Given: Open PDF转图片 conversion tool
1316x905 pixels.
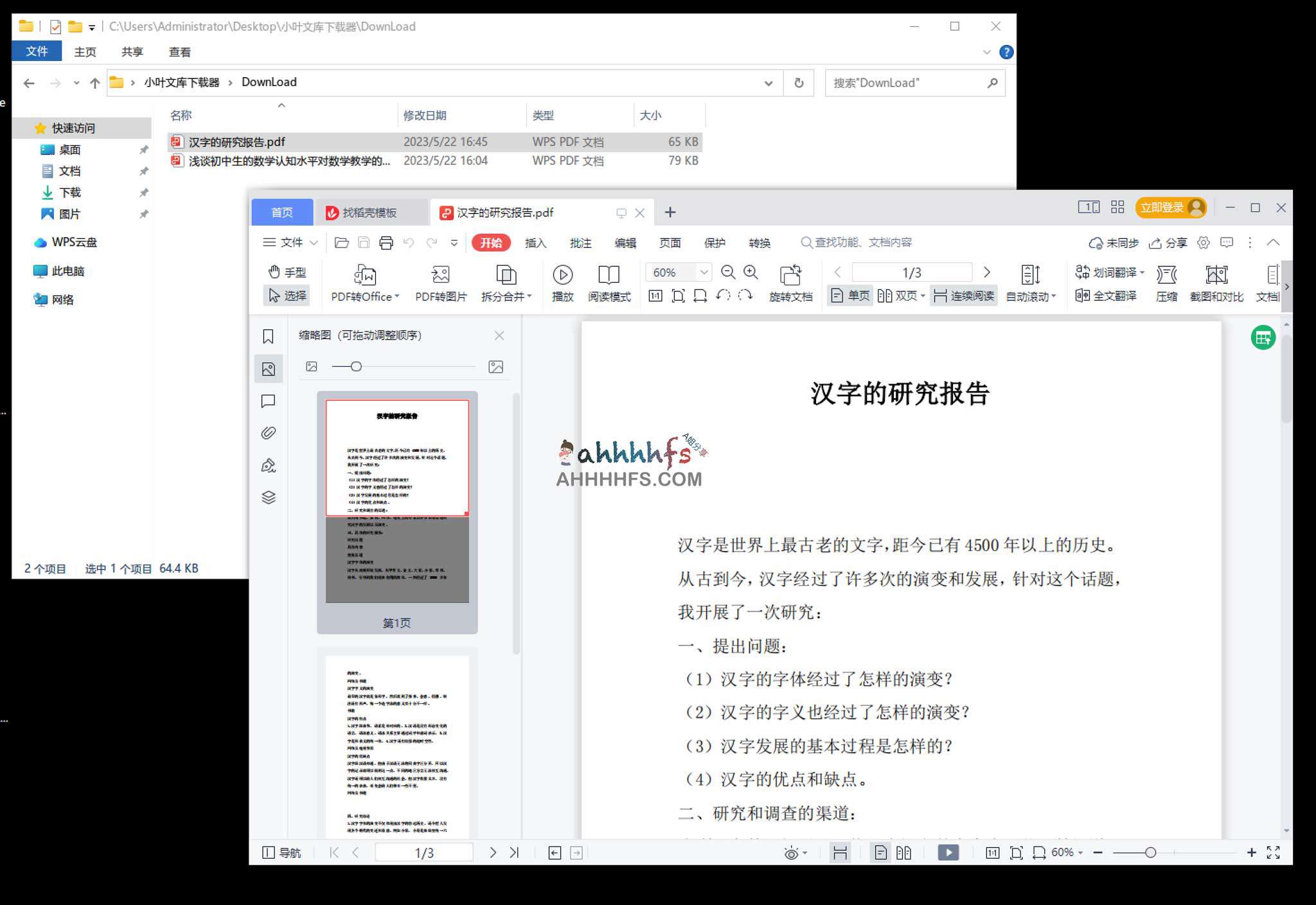Looking at the screenshot, I should coord(440,283).
